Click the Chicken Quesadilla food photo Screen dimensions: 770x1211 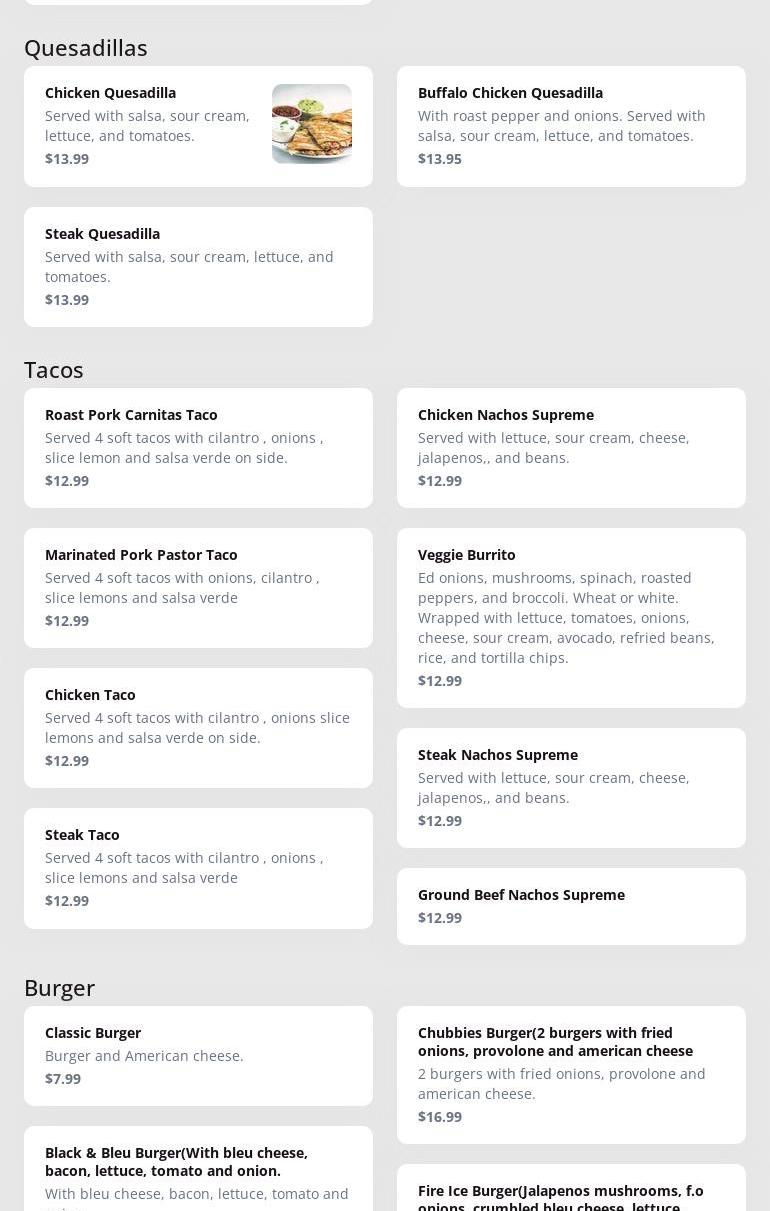(x=312, y=124)
